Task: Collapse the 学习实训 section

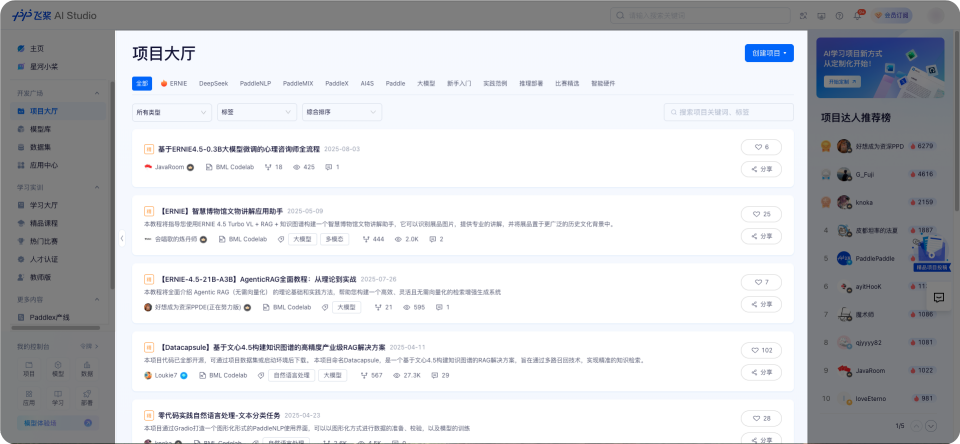Action: [97, 187]
